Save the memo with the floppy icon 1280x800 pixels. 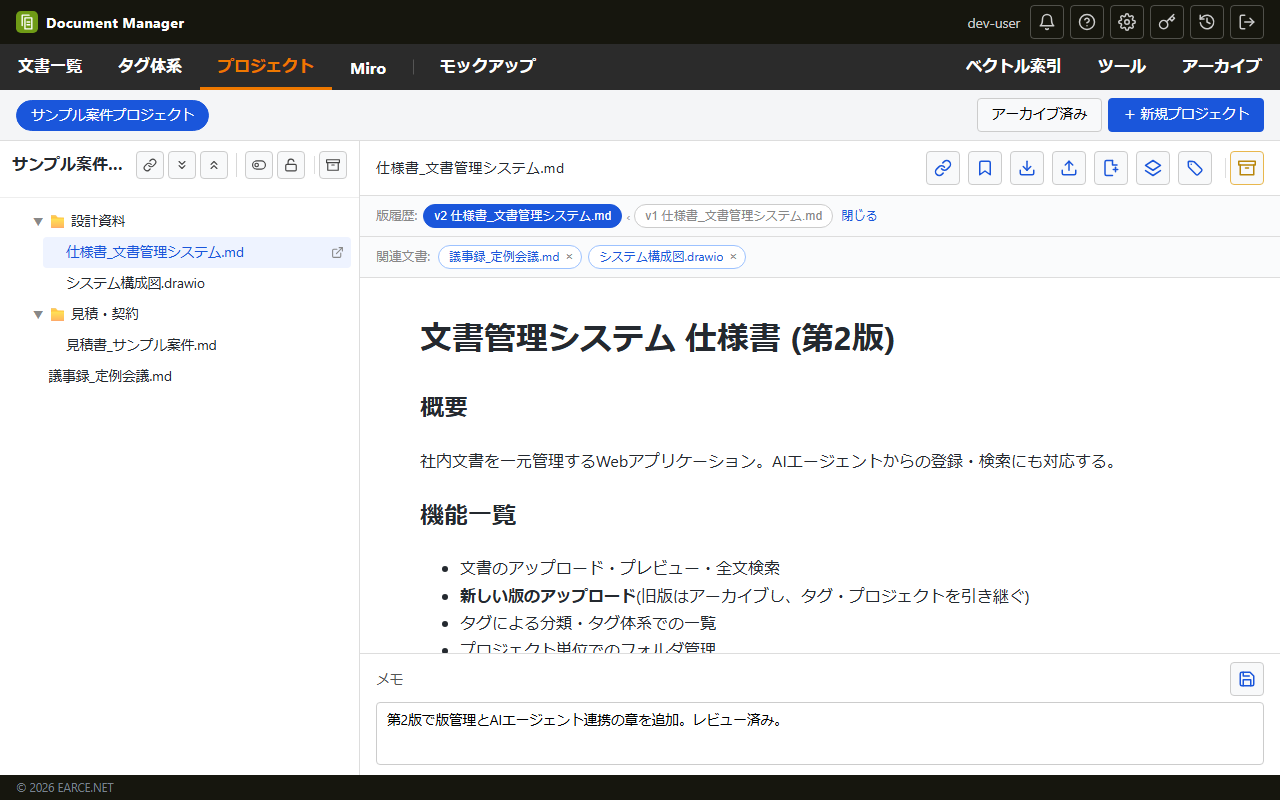pyautogui.click(x=1247, y=679)
